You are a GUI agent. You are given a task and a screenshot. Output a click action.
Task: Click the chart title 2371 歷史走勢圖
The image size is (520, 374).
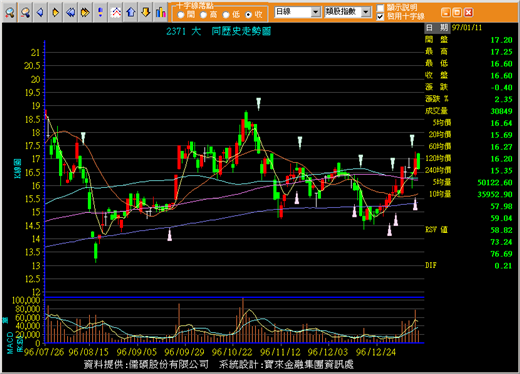click(x=219, y=31)
